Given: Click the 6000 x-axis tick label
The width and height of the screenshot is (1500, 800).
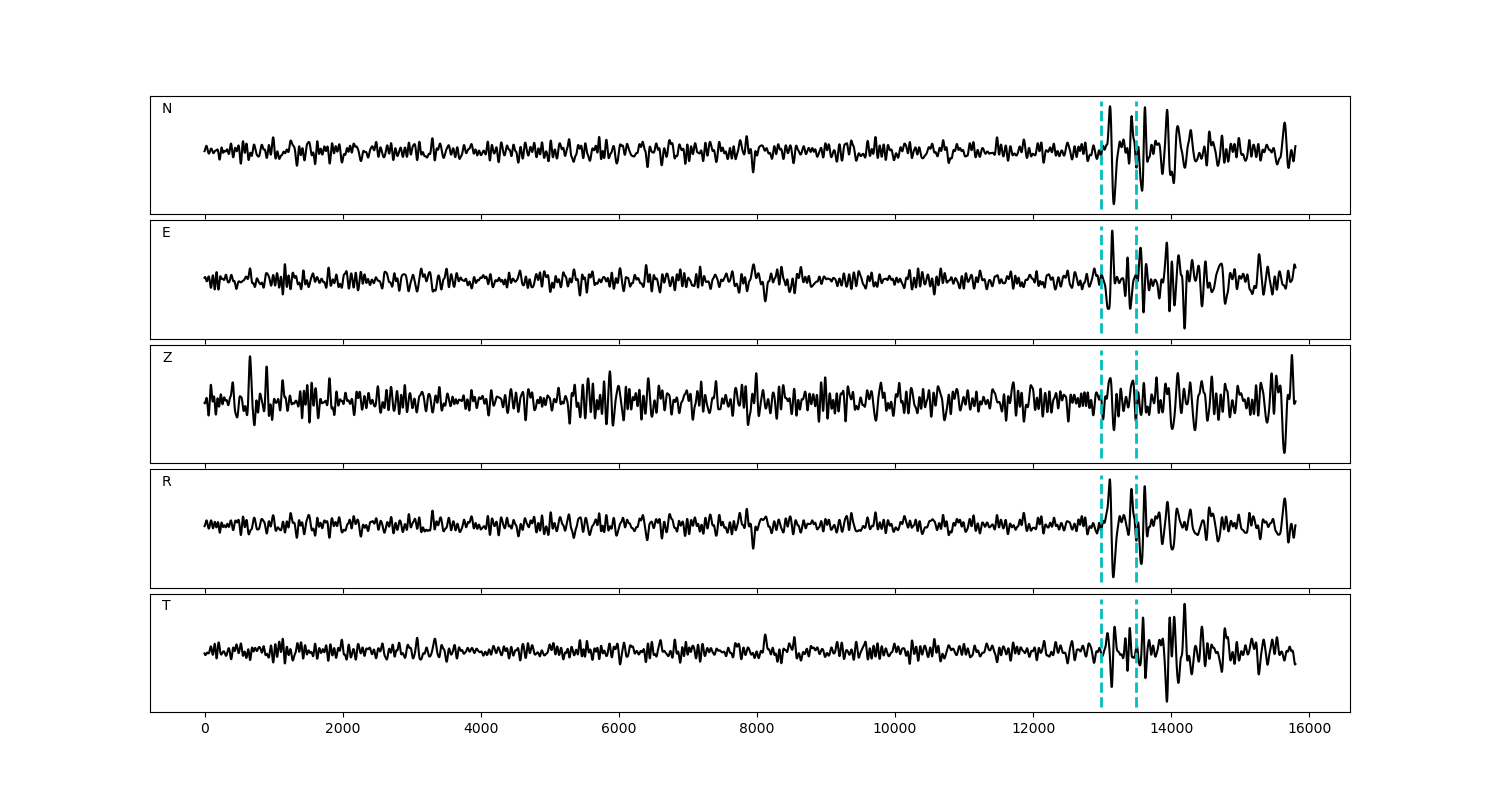Looking at the screenshot, I should pyautogui.click(x=619, y=730).
